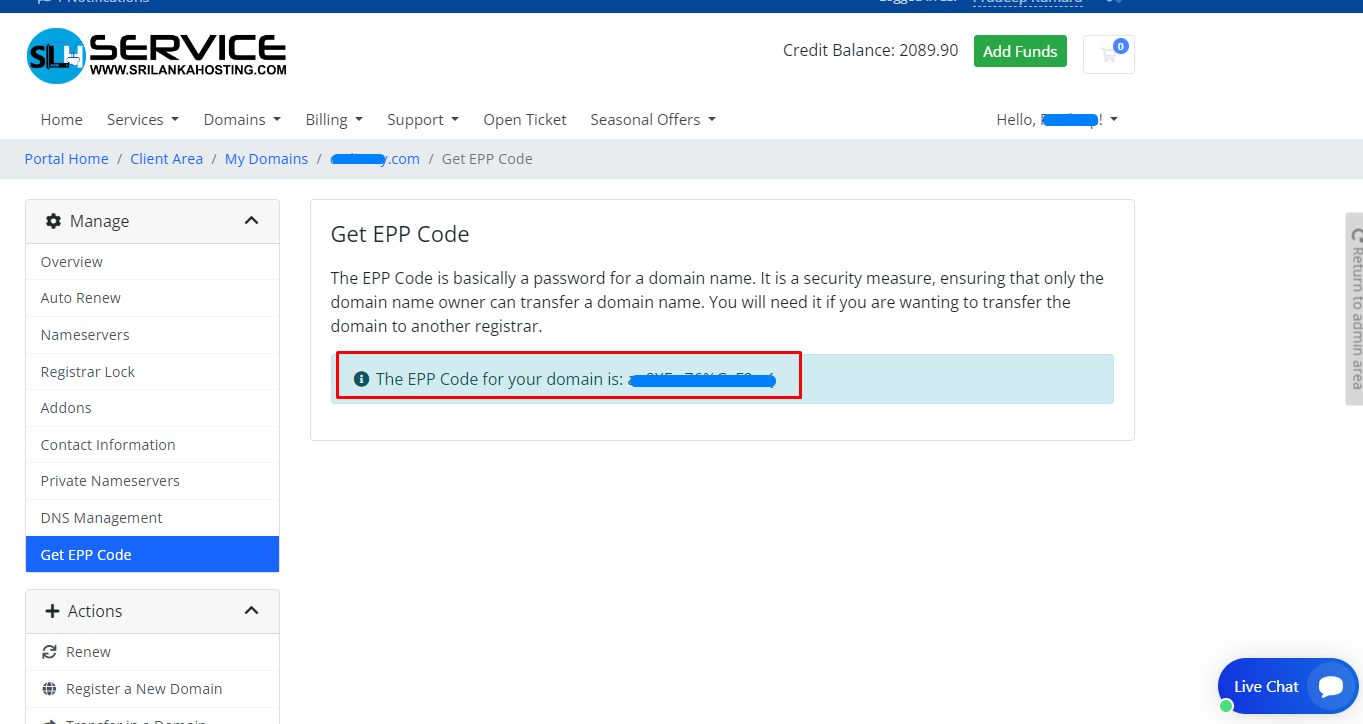Open the Services dropdown menu
This screenshot has width=1363, height=724.
142,120
